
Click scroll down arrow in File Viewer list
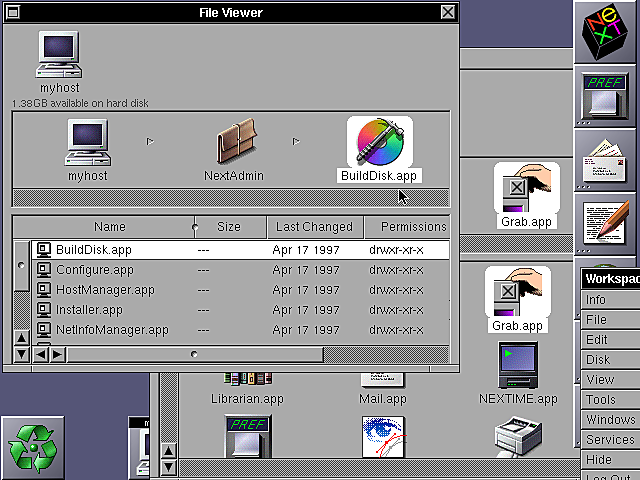coord(22,354)
